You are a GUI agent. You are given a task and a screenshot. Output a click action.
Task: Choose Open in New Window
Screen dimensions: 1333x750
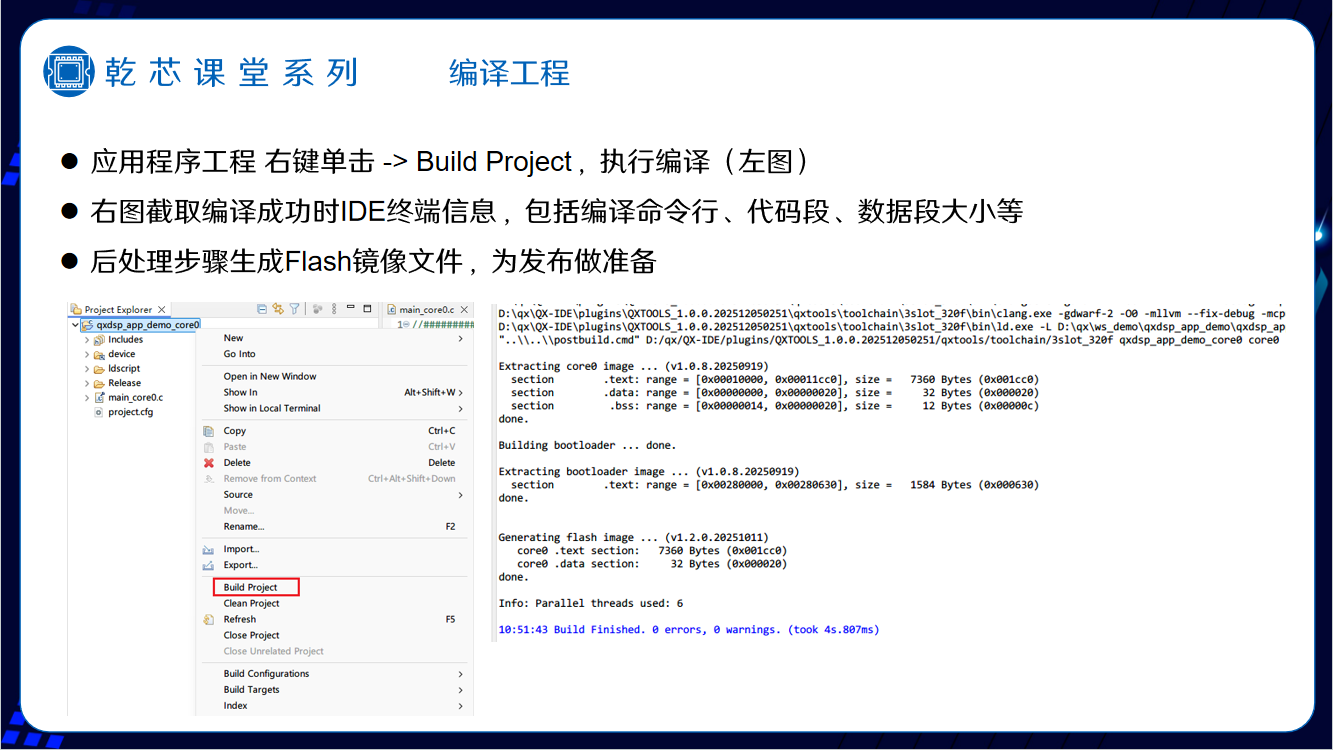270,376
